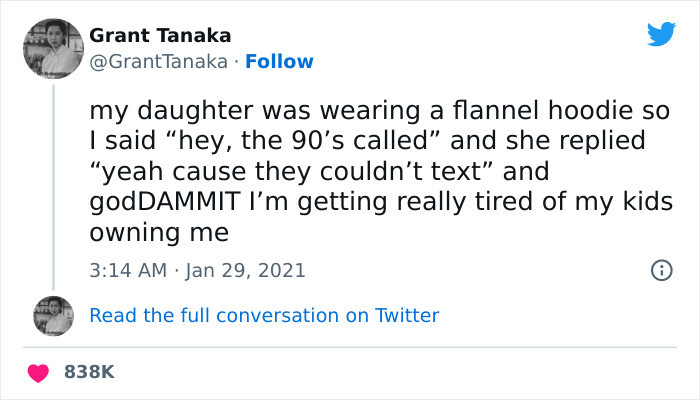
Task: Read the full conversation on Twitter
Action: (264, 315)
